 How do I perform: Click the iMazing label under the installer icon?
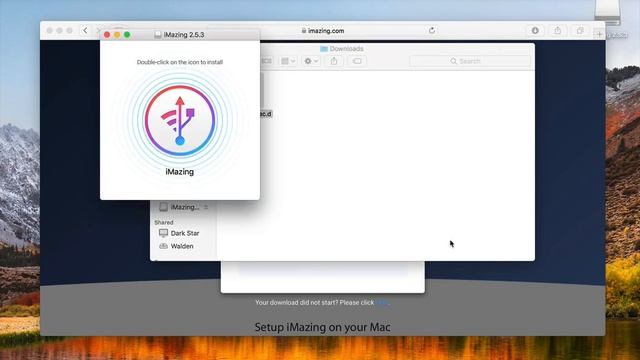(x=180, y=172)
